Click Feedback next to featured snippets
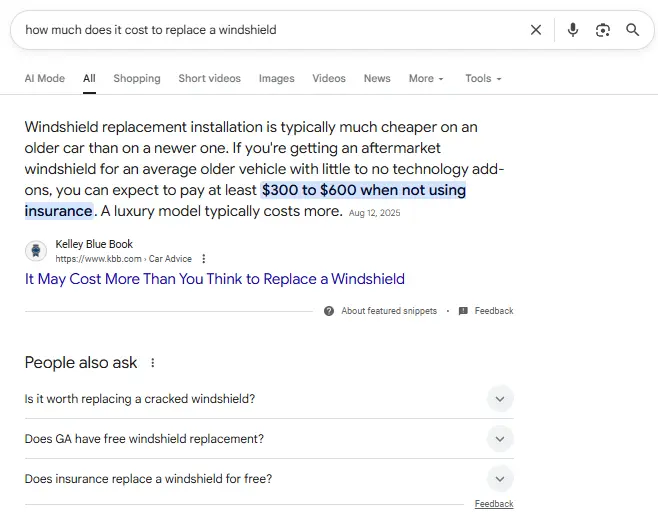 (493, 311)
